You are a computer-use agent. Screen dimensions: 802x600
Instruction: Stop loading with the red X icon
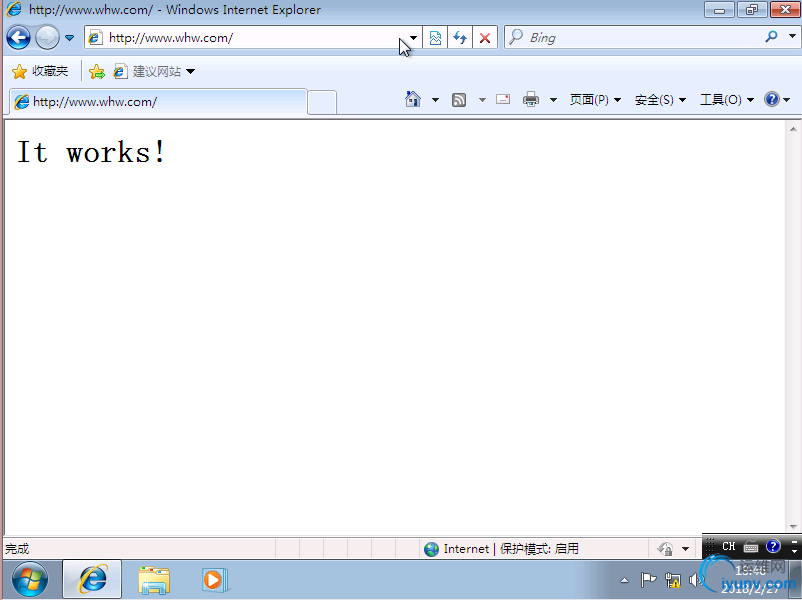tap(485, 38)
